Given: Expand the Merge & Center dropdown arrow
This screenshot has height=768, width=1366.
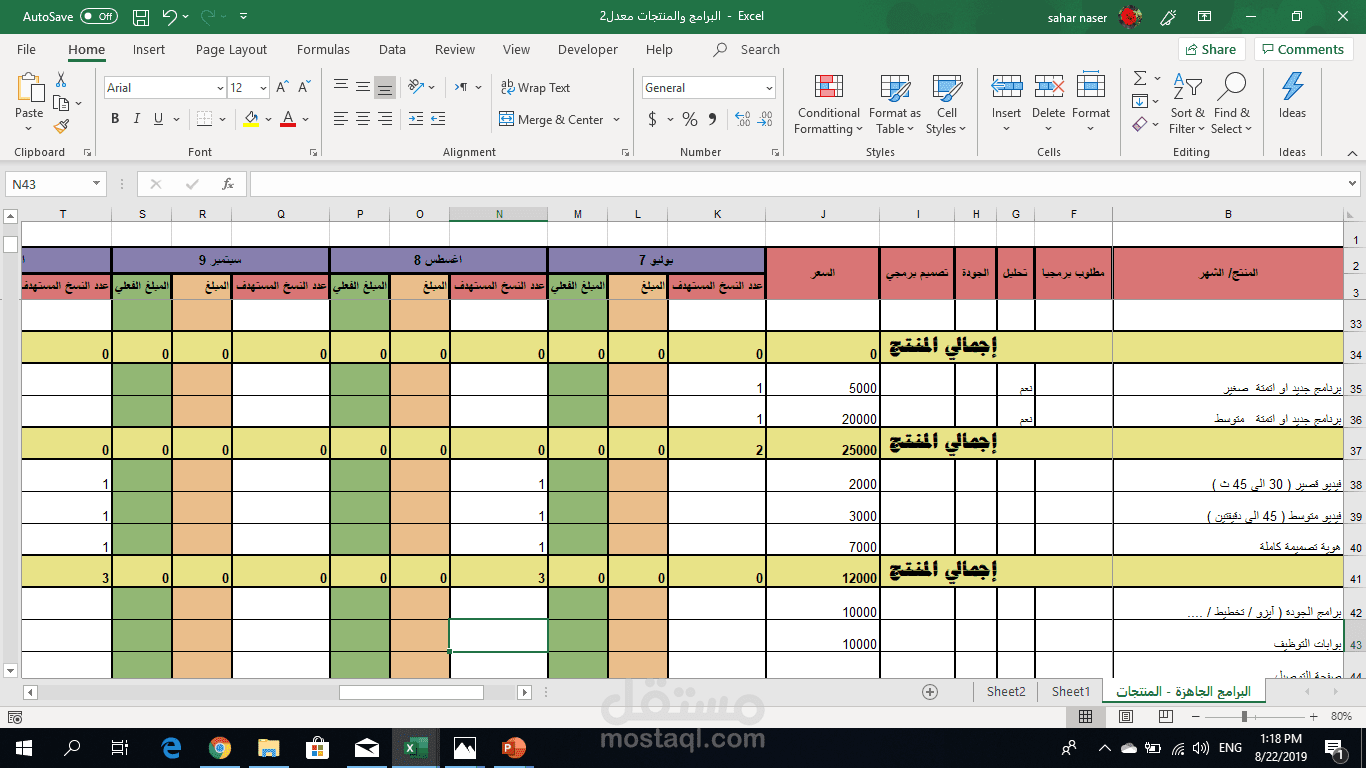Looking at the screenshot, I should (616, 120).
